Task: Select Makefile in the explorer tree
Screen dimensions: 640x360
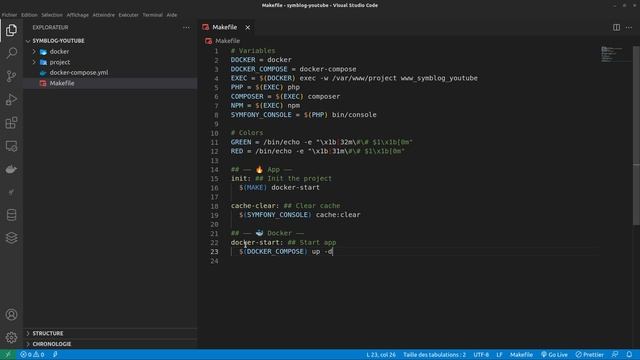Action: (110, 83)
